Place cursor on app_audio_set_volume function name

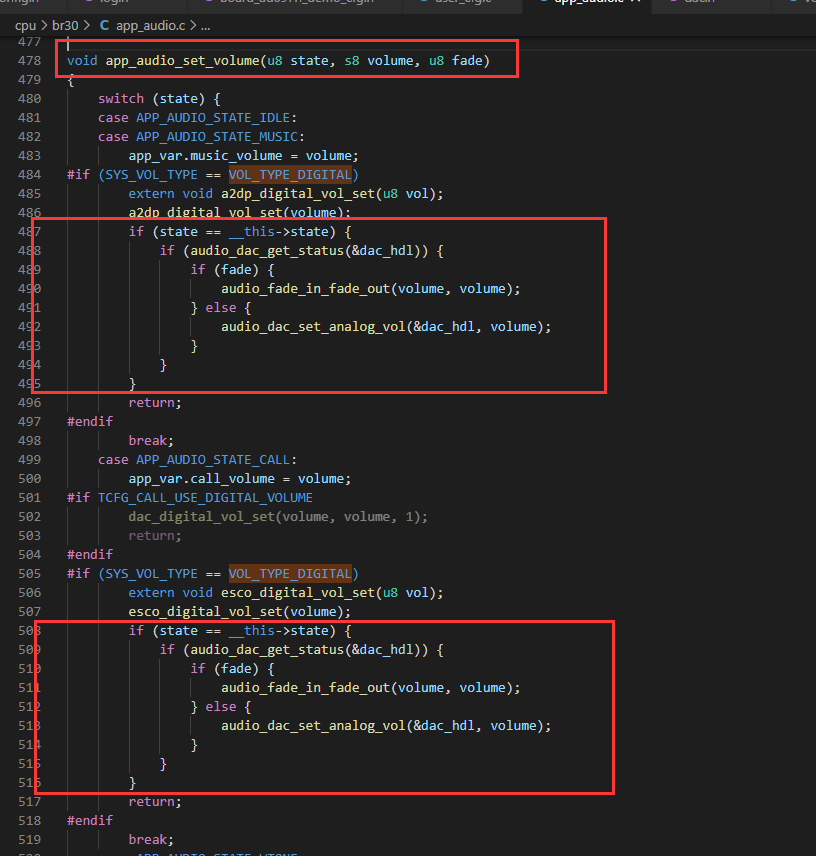182,61
